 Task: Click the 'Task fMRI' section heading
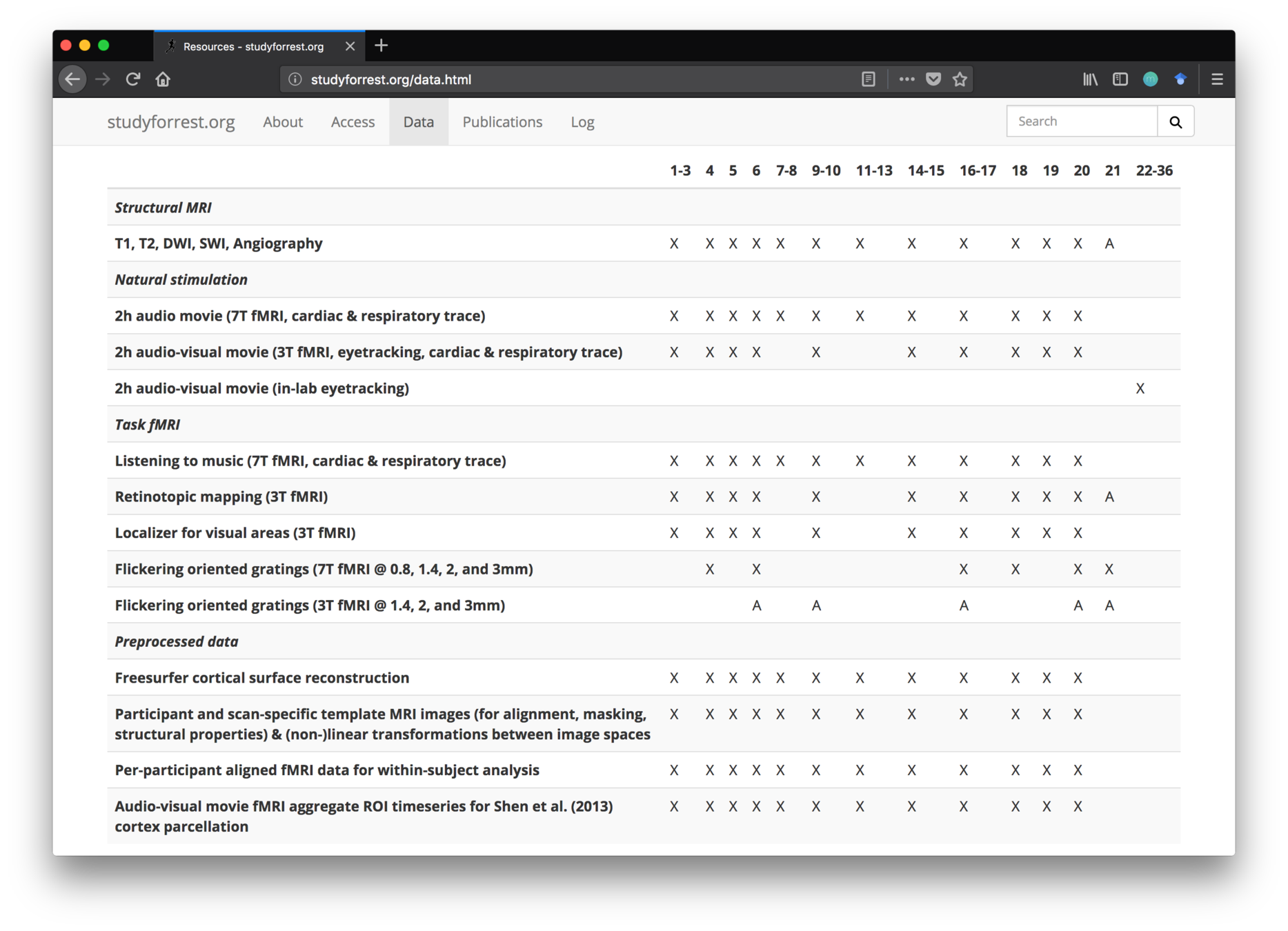147,425
